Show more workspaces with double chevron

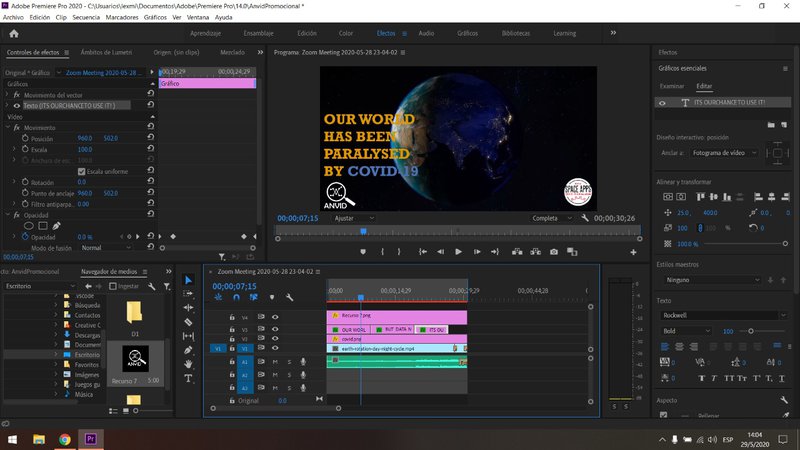pos(613,33)
